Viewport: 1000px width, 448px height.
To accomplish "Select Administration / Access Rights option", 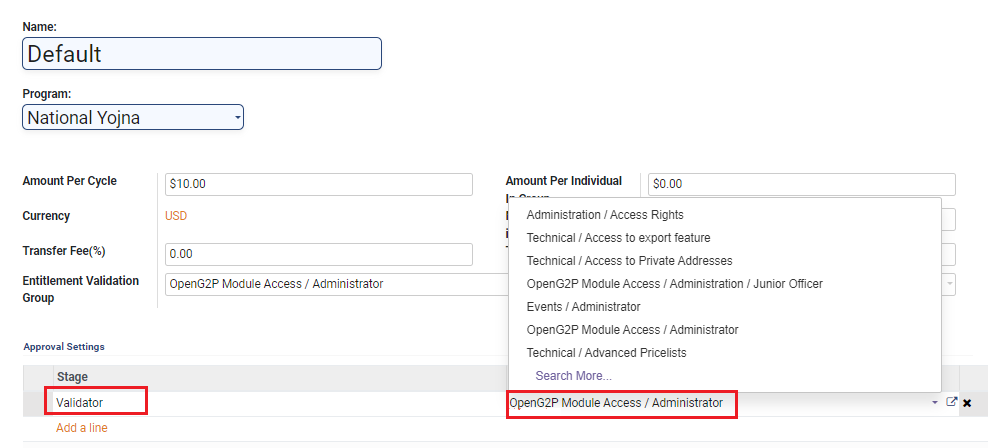I will (x=605, y=215).
